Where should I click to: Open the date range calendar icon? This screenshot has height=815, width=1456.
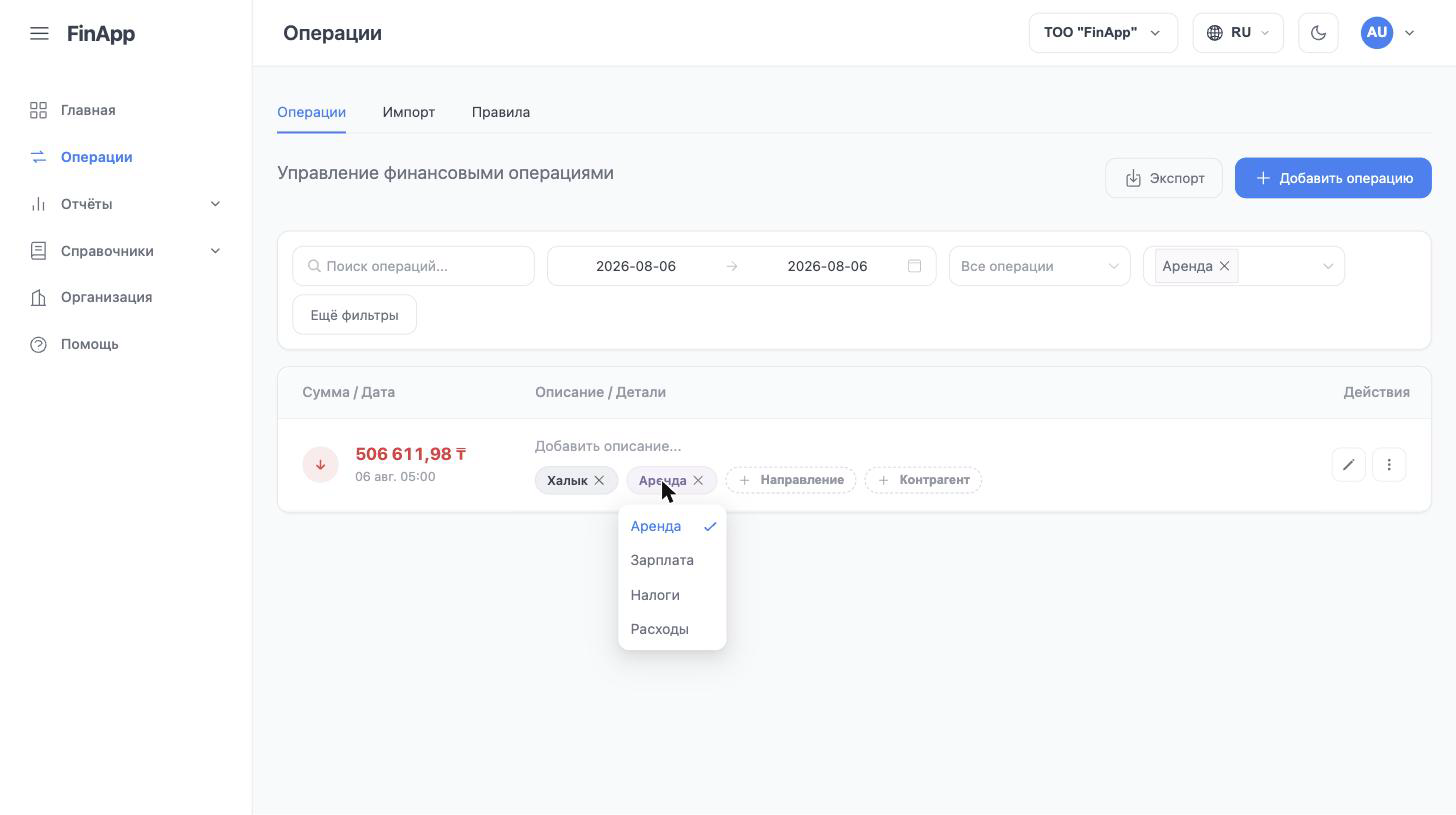(x=914, y=266)
